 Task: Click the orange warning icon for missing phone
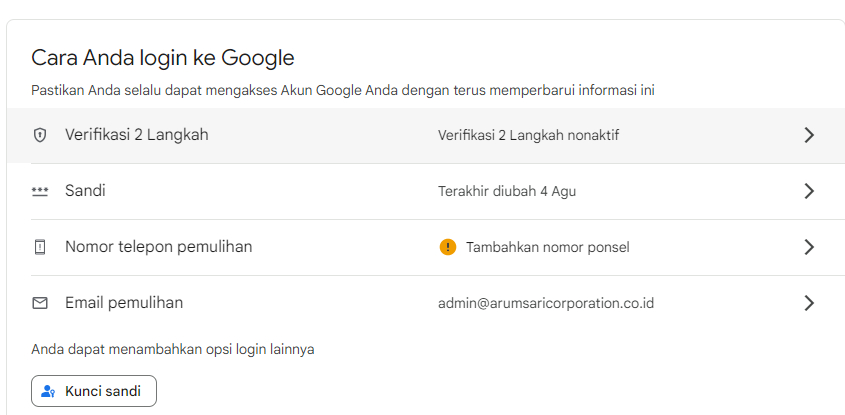(x=448, y=247)
